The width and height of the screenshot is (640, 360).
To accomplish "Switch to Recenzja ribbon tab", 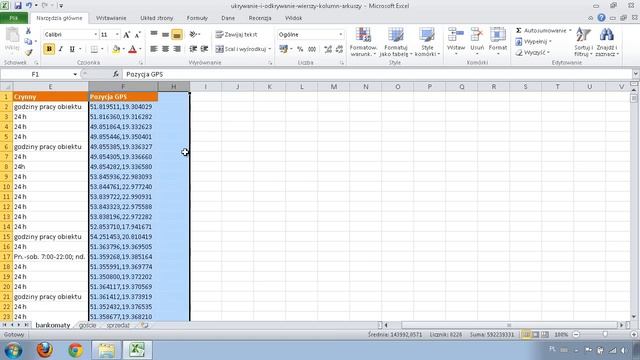I will tap(260, 18).
